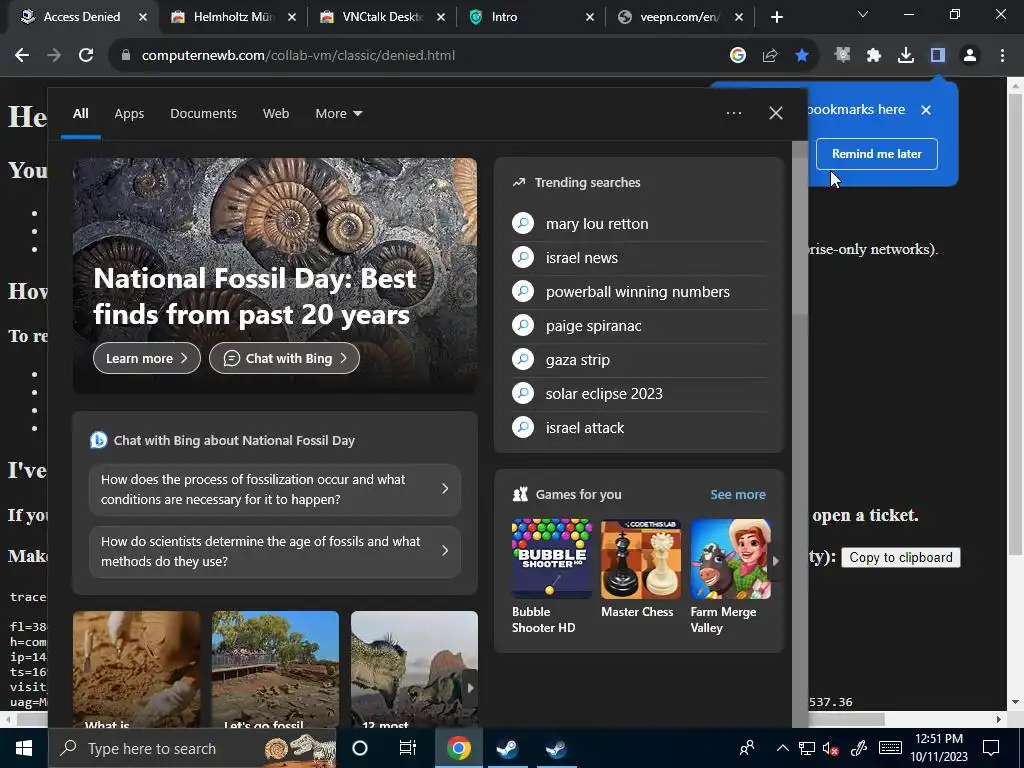Screen dimensions: 1024x768
Task: Search trending solar eclipse 2023
Action: pos(639,394)
